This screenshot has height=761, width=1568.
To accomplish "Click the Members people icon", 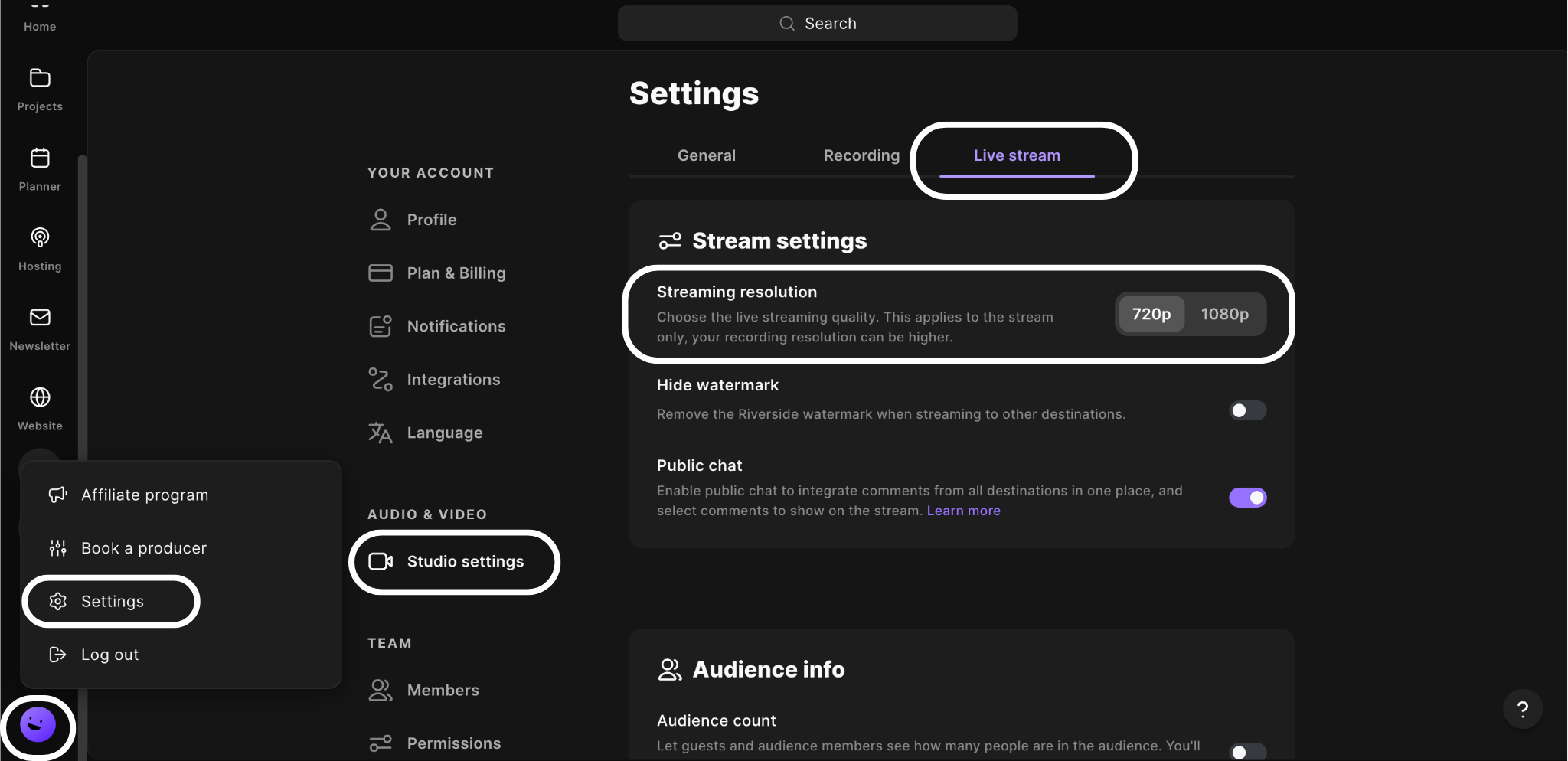I will [381, 690].
